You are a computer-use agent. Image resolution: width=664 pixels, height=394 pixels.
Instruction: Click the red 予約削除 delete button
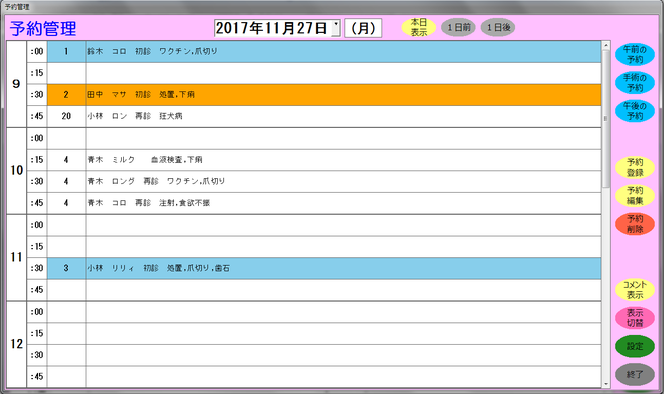(635, 224)
